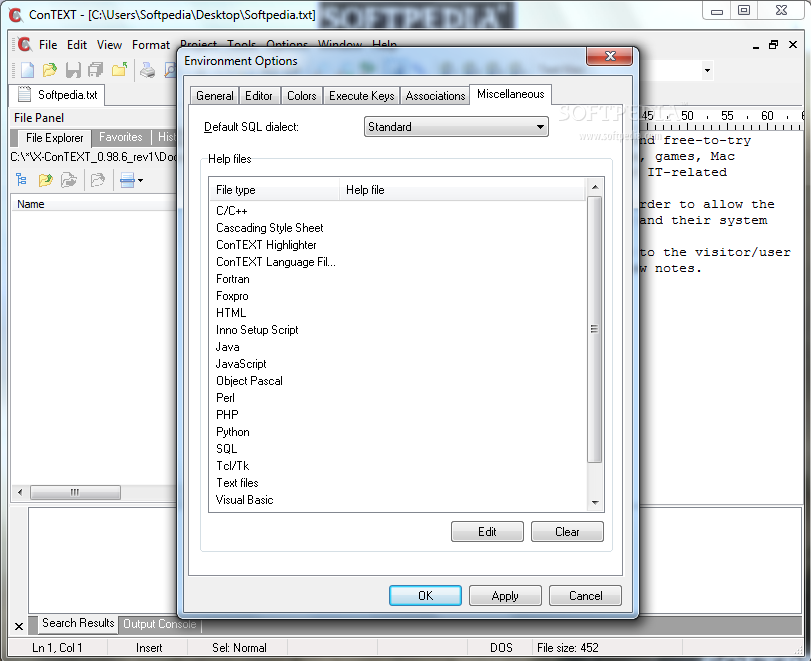Click the folder tree view icon in File Panel
The width and height of the screenshot is (811, 661).
[21, 180]
